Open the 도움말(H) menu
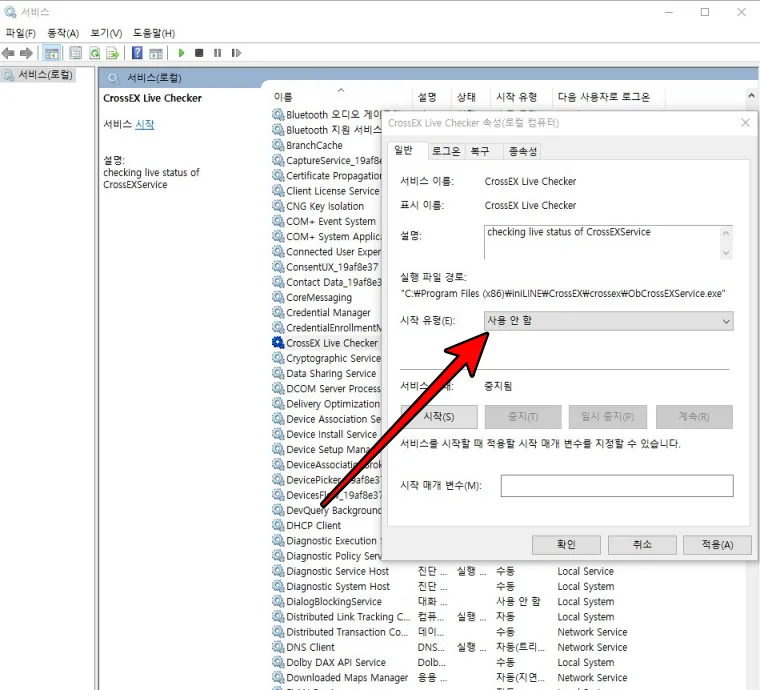The width and height of the screenshot is (760, 690). [x=154, y=33]
